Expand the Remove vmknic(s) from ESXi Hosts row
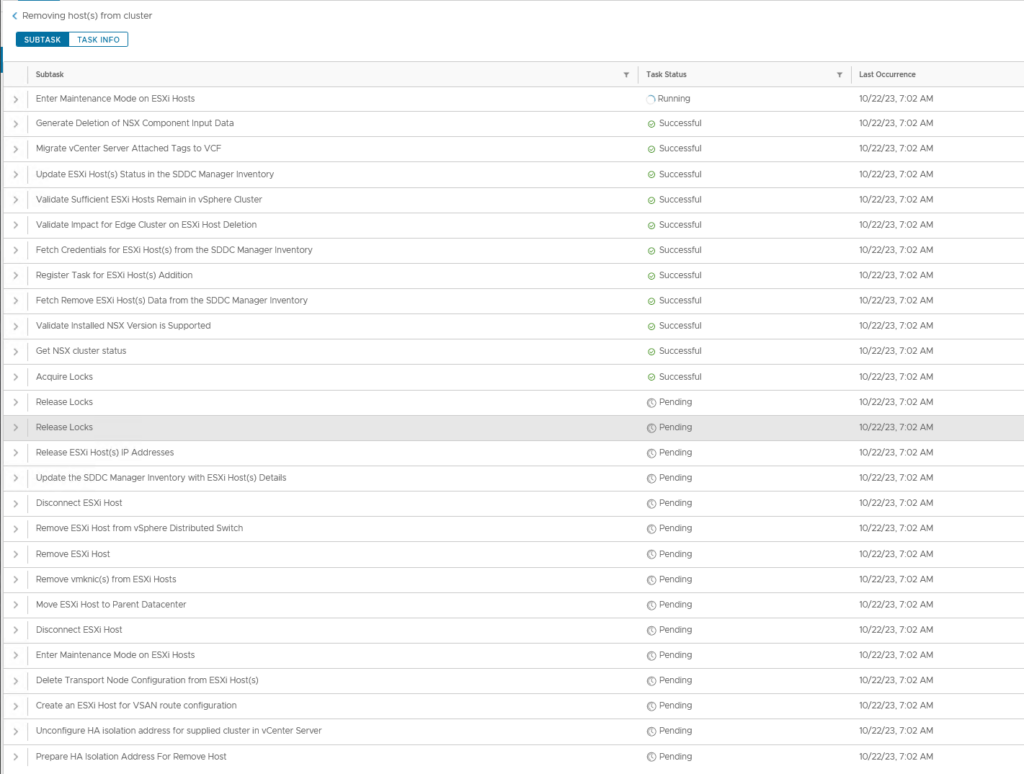 (16, 580)
